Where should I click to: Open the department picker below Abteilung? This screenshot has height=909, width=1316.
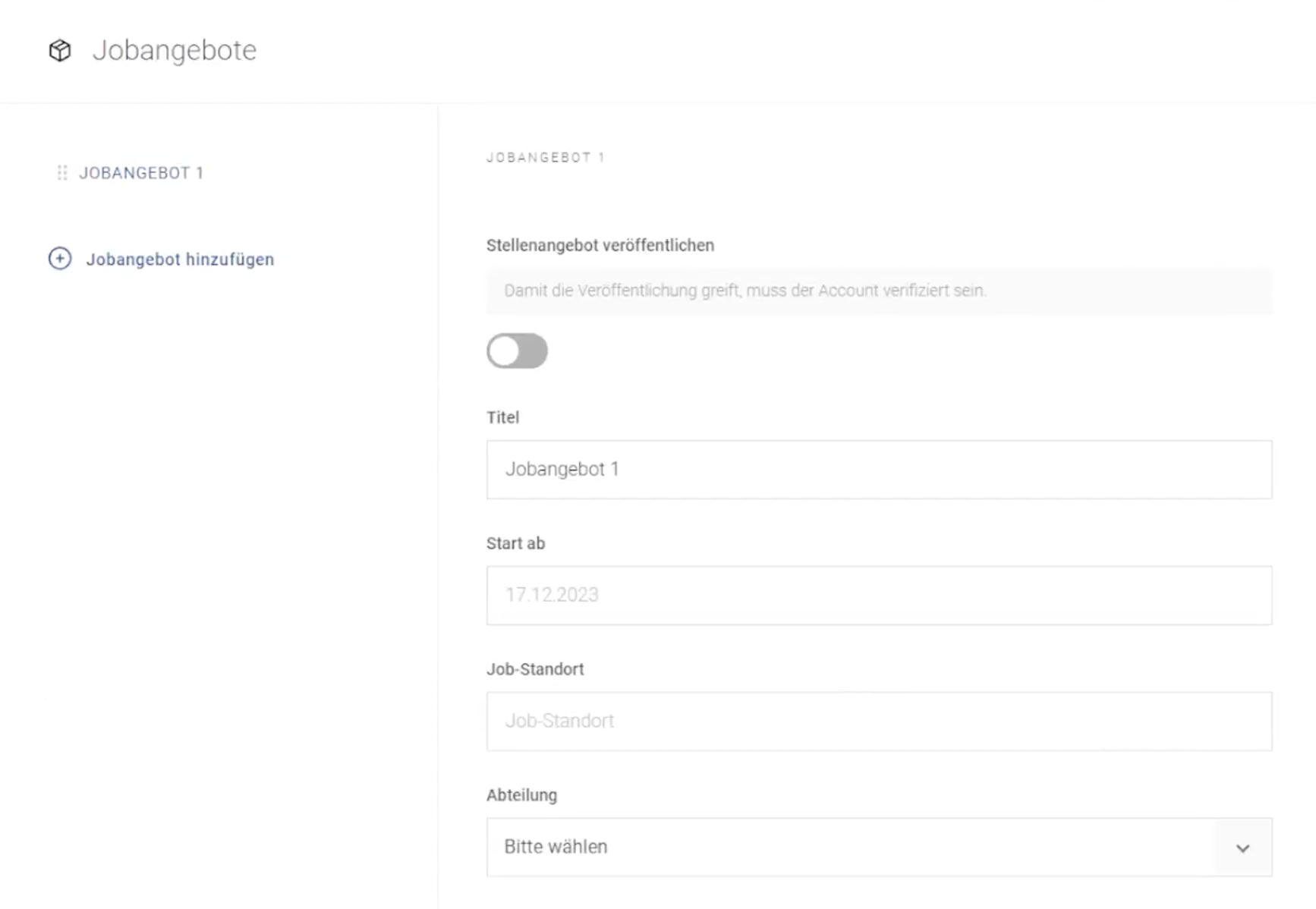tap(879, 848)
